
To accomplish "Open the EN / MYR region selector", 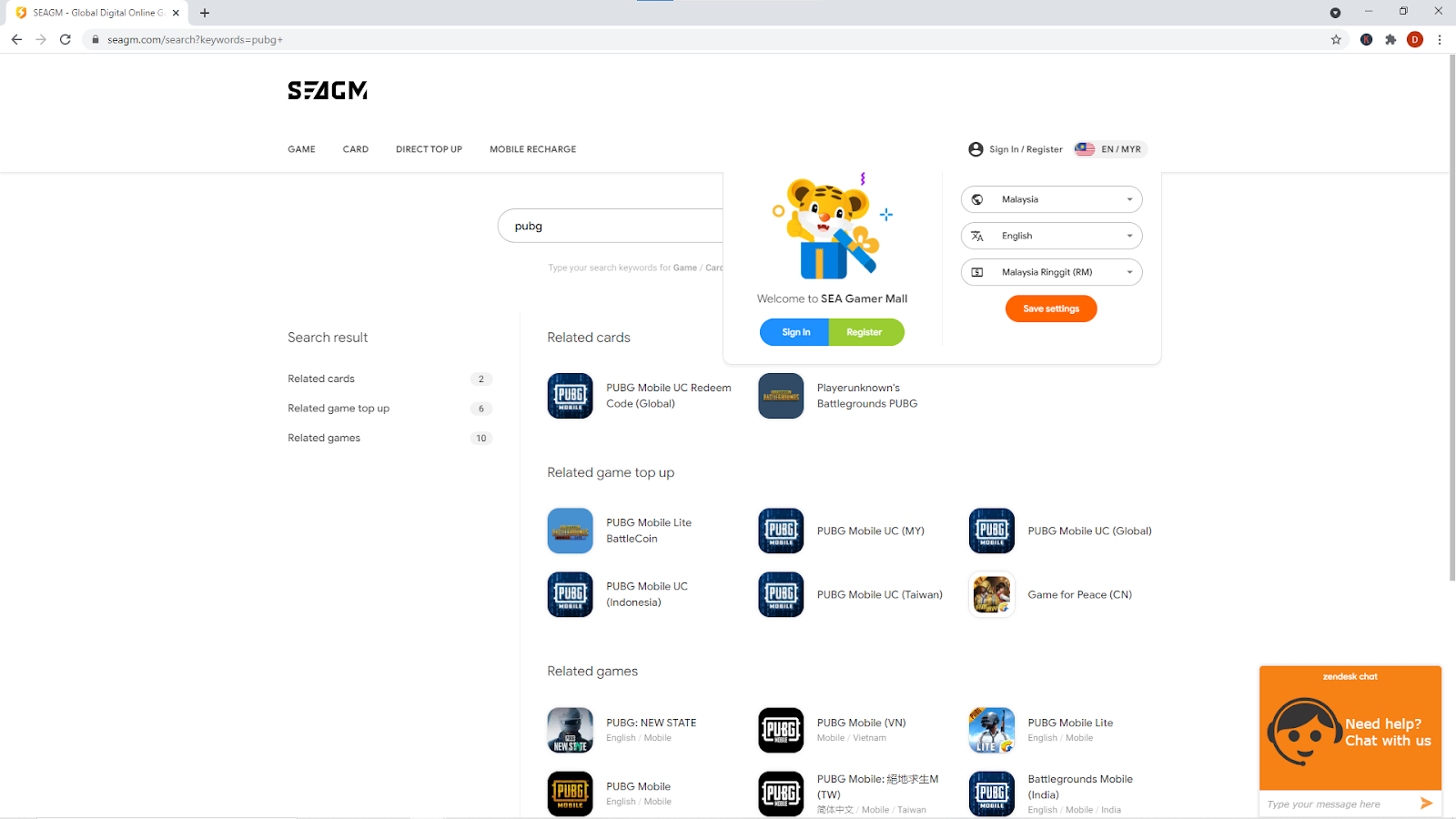I will click(x=1110, y=149).
